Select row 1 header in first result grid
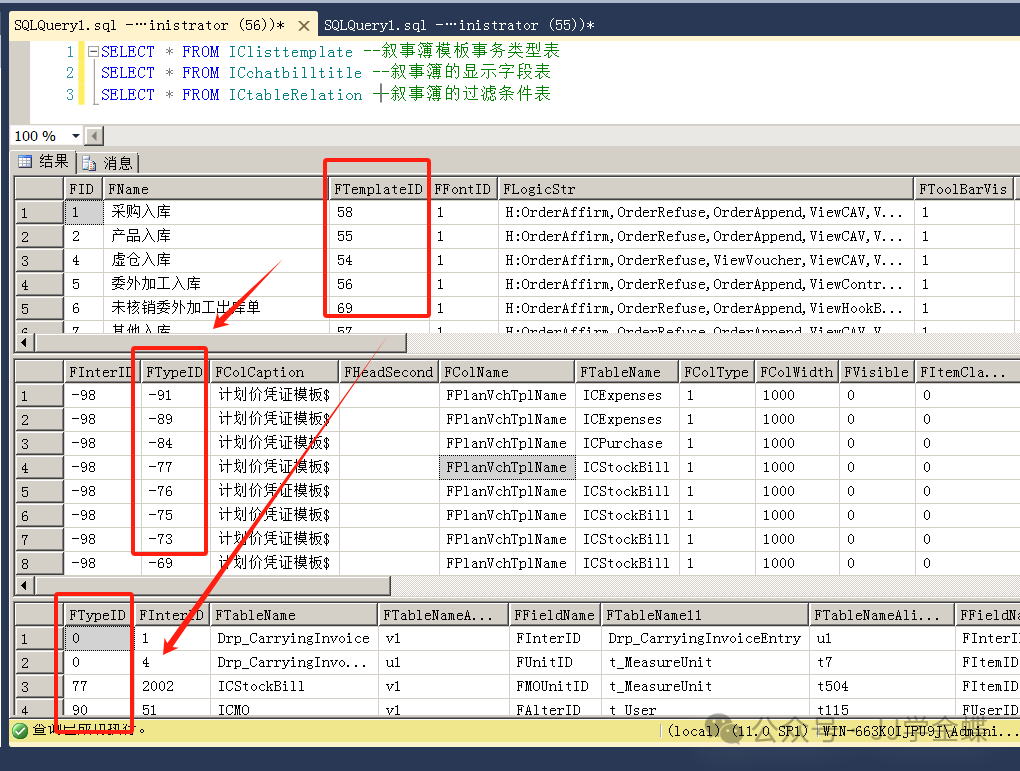1020x771 pixels. tap(38, 212)
